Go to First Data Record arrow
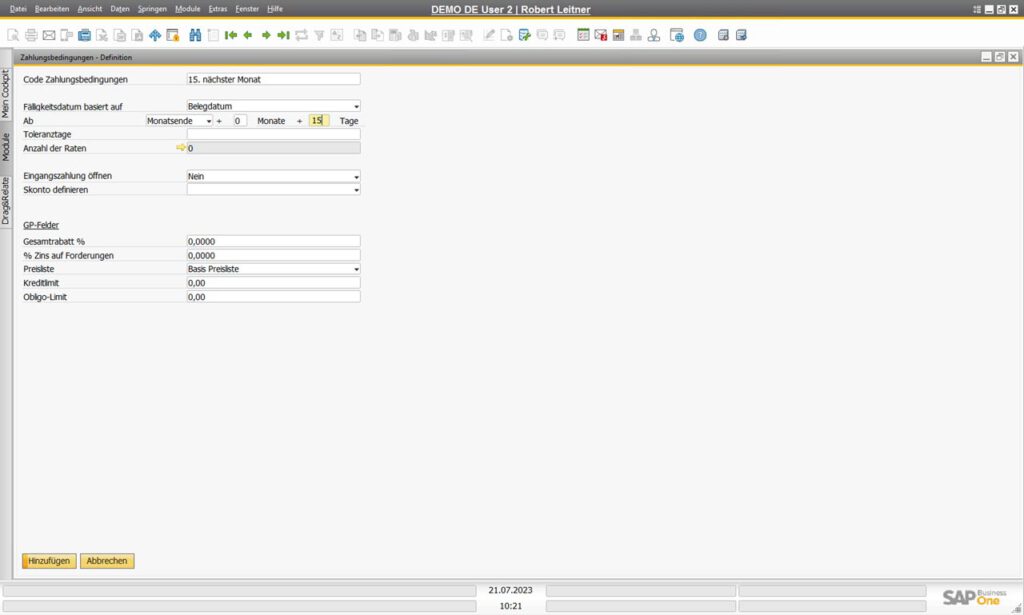1024x615 pixels. pyautogui.click(x=231, y=35)
